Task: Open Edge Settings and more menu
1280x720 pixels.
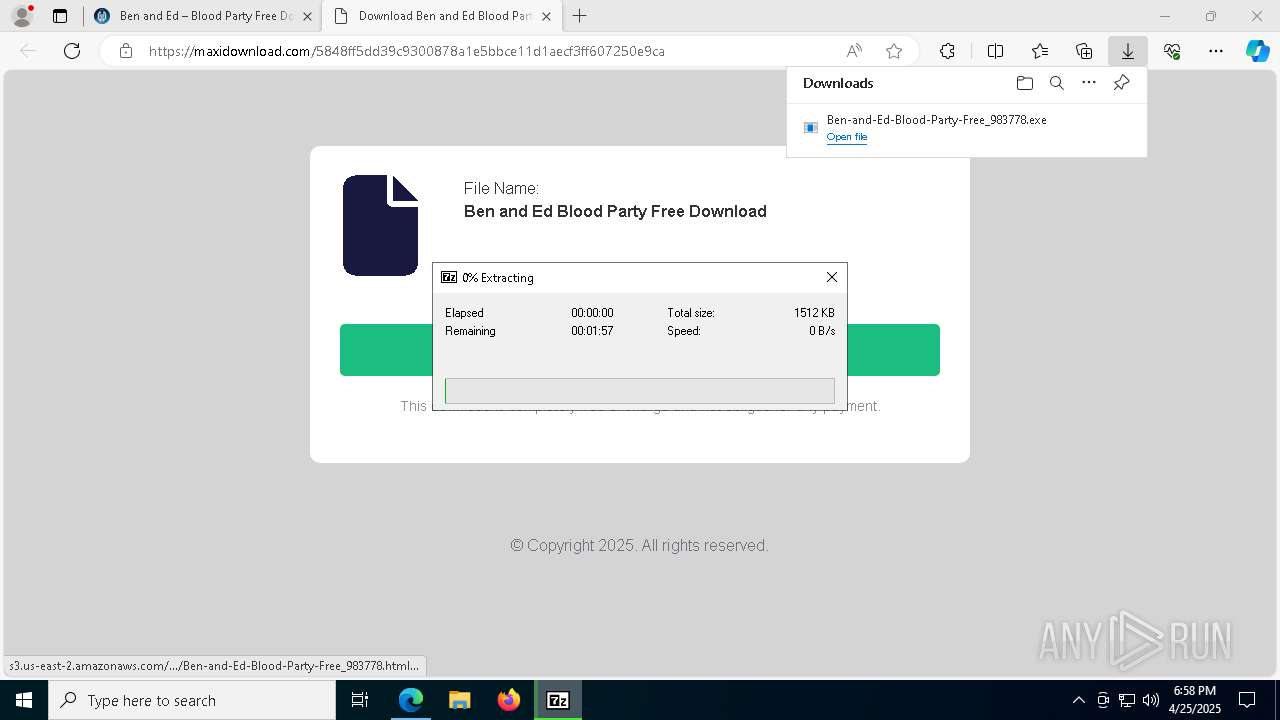Action: click(1216, 51)
